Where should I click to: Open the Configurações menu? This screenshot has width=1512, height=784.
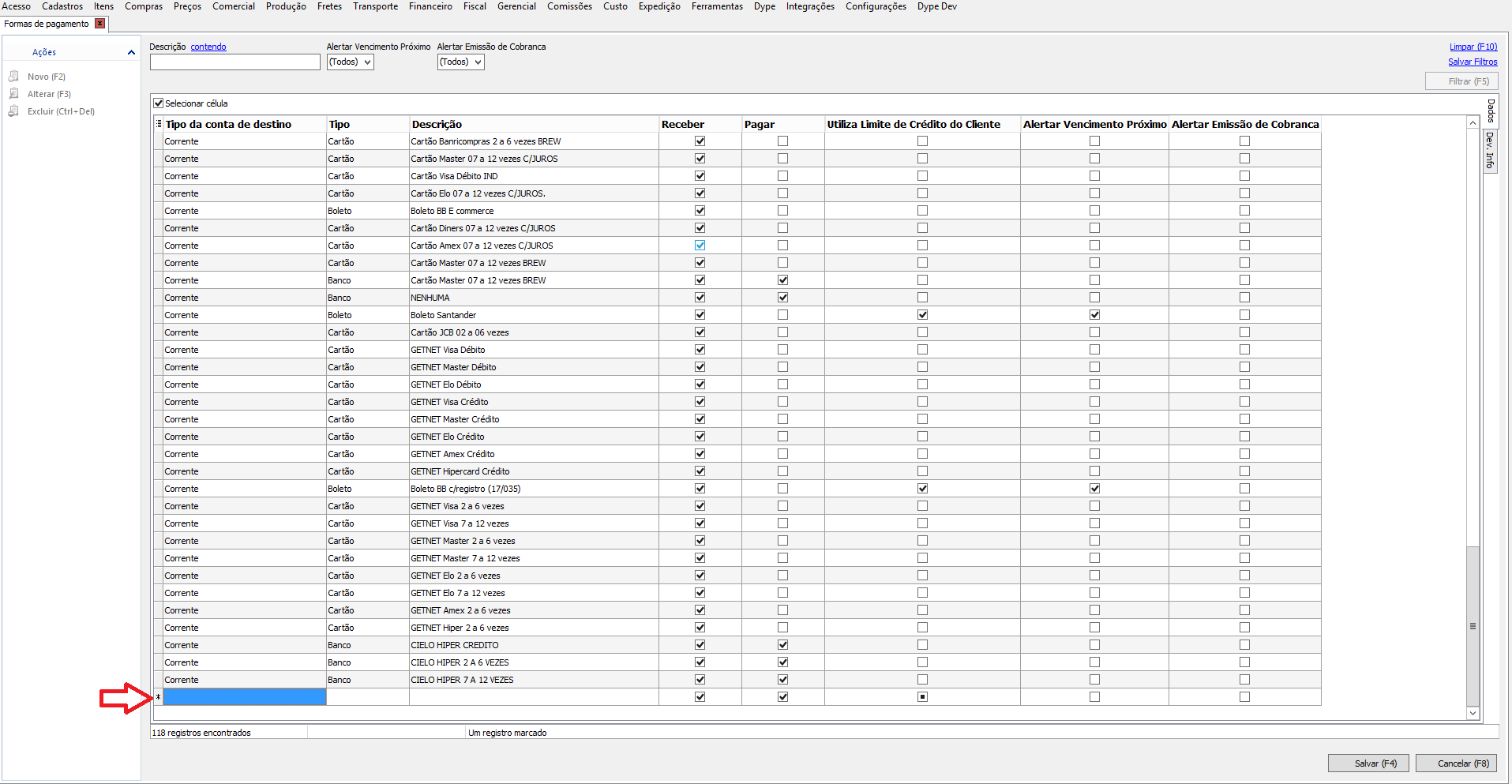[876, 6]
